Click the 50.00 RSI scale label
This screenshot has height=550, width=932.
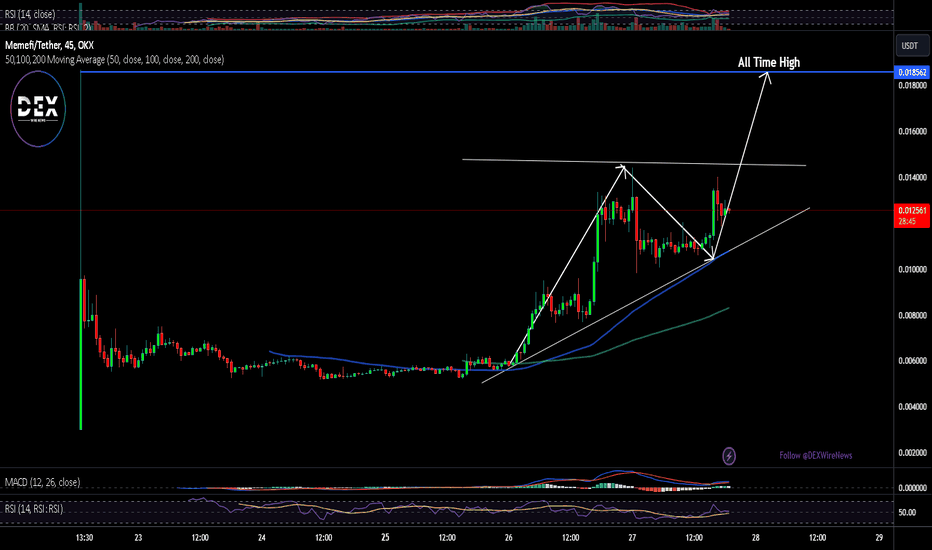[x=907, y=512]
